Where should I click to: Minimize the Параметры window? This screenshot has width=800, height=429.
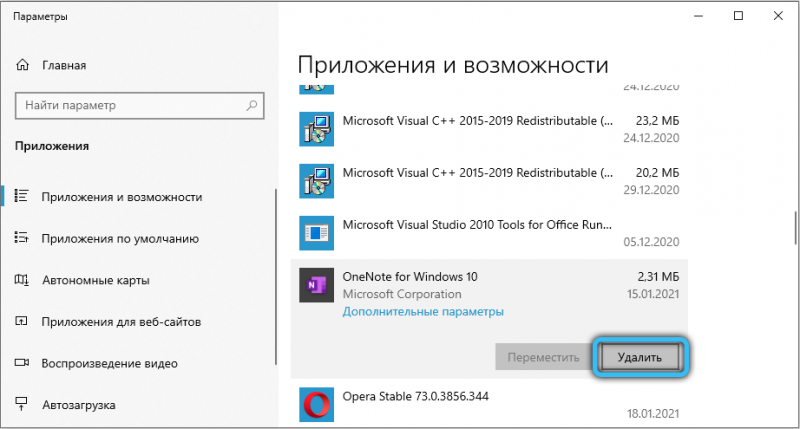coord(698,16)
